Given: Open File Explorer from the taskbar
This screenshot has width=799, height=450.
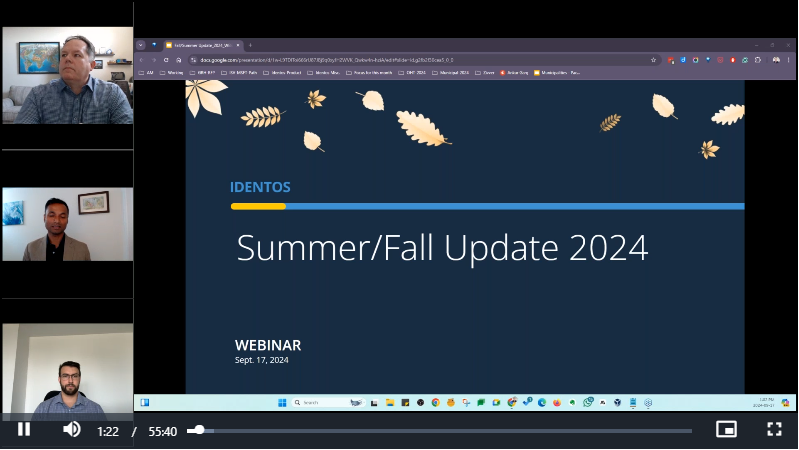Looking at the screenshot, I should pos(390,403).
